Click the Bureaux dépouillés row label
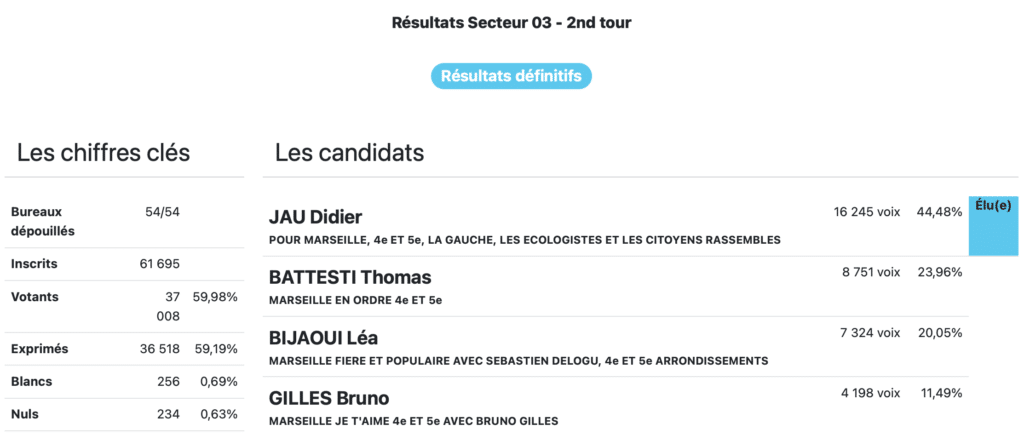The width and height of the screenshot is (1024, 435). click(36, 221)
